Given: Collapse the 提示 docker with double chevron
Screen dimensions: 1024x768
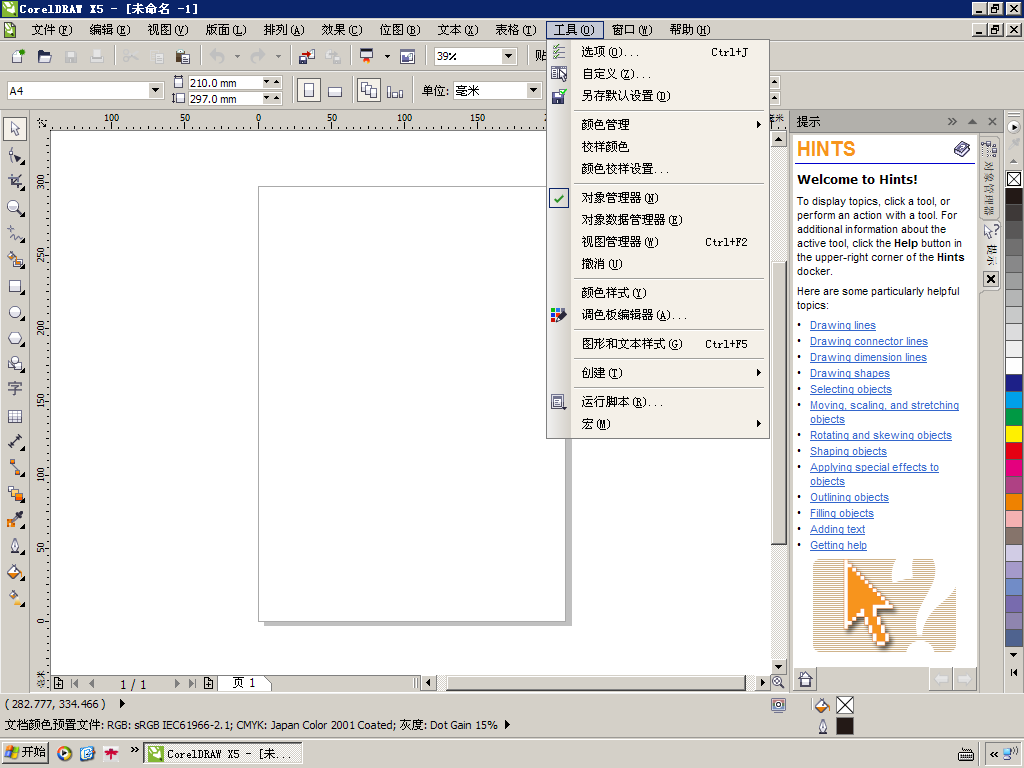Looking at the screenshot, I should point(952,121).
